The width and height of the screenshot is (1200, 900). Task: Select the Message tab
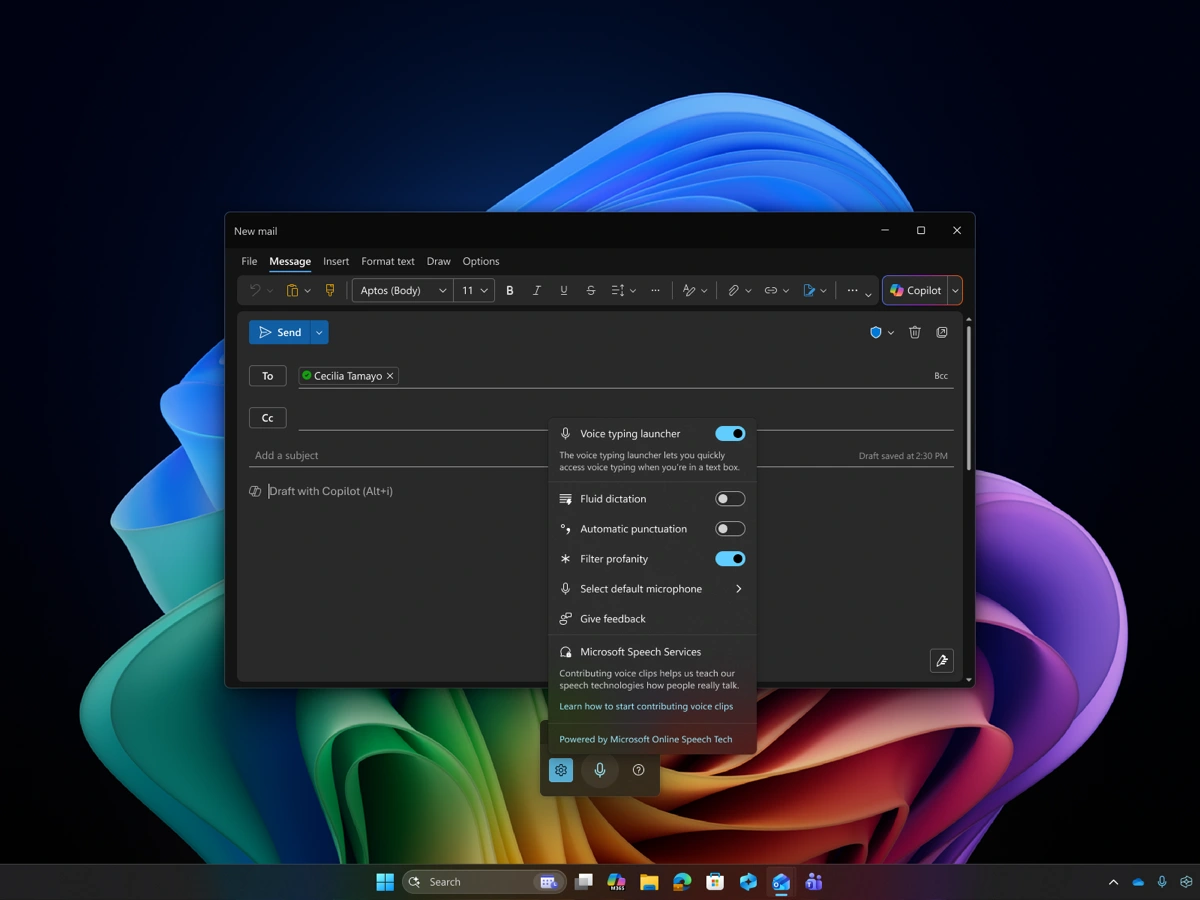coord(290,261)
